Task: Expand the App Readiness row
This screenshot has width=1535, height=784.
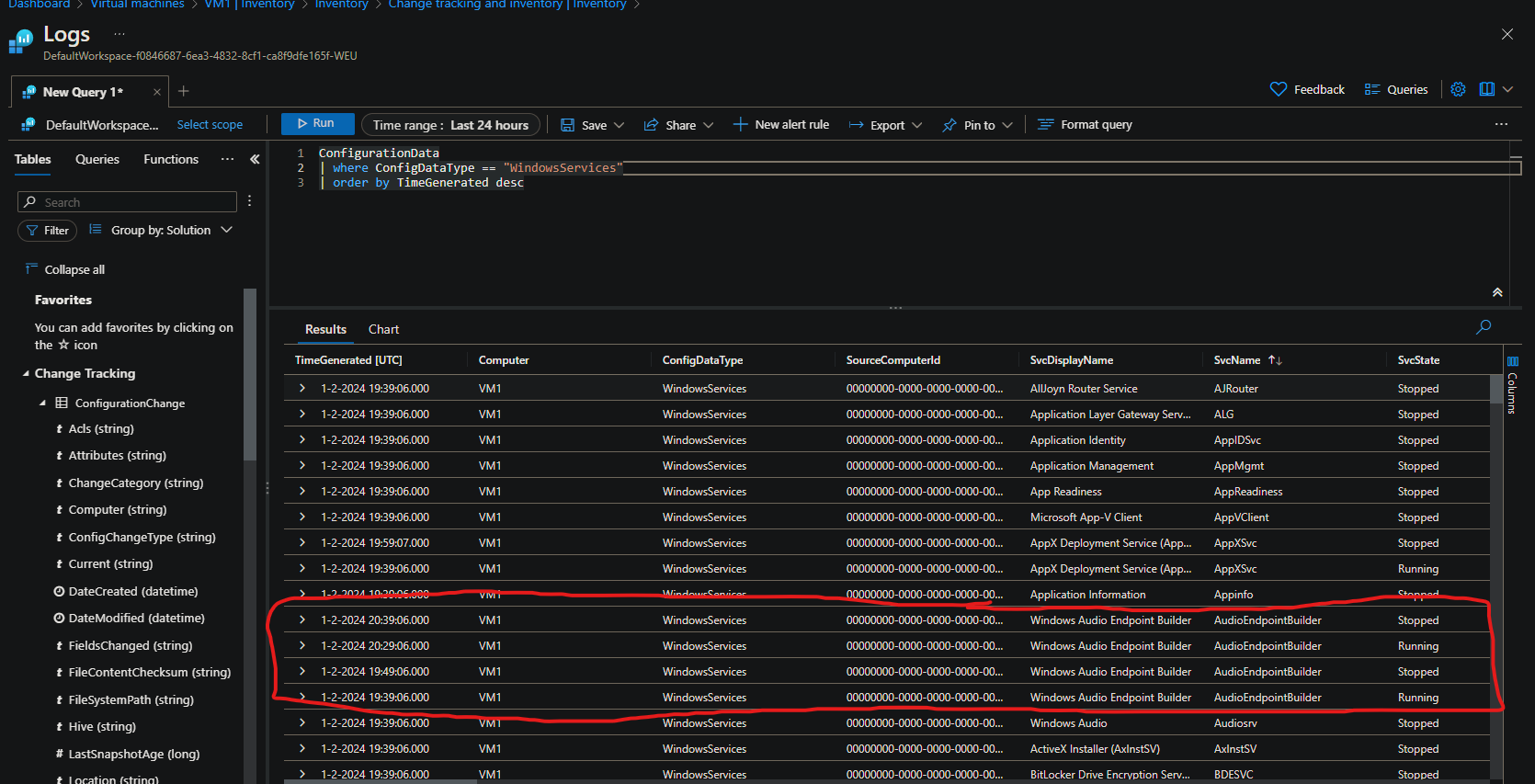Action: pos(302,492)
